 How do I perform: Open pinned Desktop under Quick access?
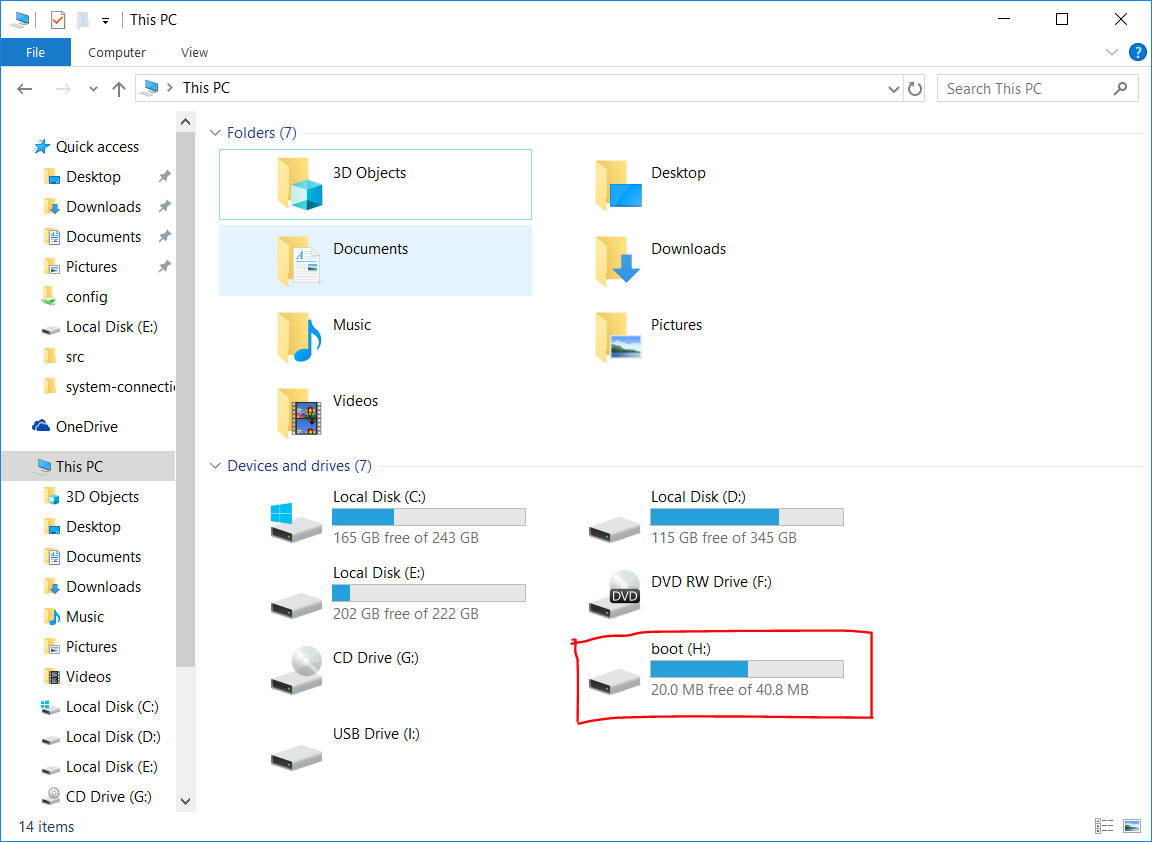(93, 177)
